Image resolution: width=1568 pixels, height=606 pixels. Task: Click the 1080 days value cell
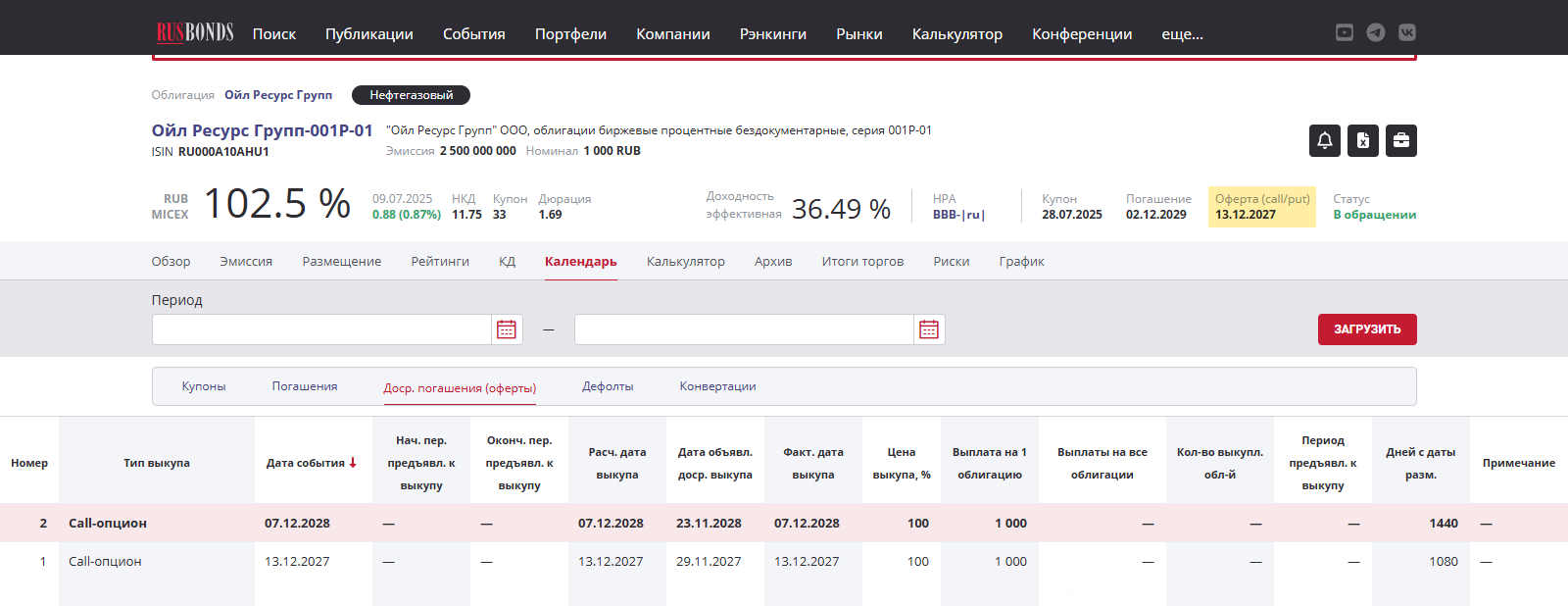1444,562
